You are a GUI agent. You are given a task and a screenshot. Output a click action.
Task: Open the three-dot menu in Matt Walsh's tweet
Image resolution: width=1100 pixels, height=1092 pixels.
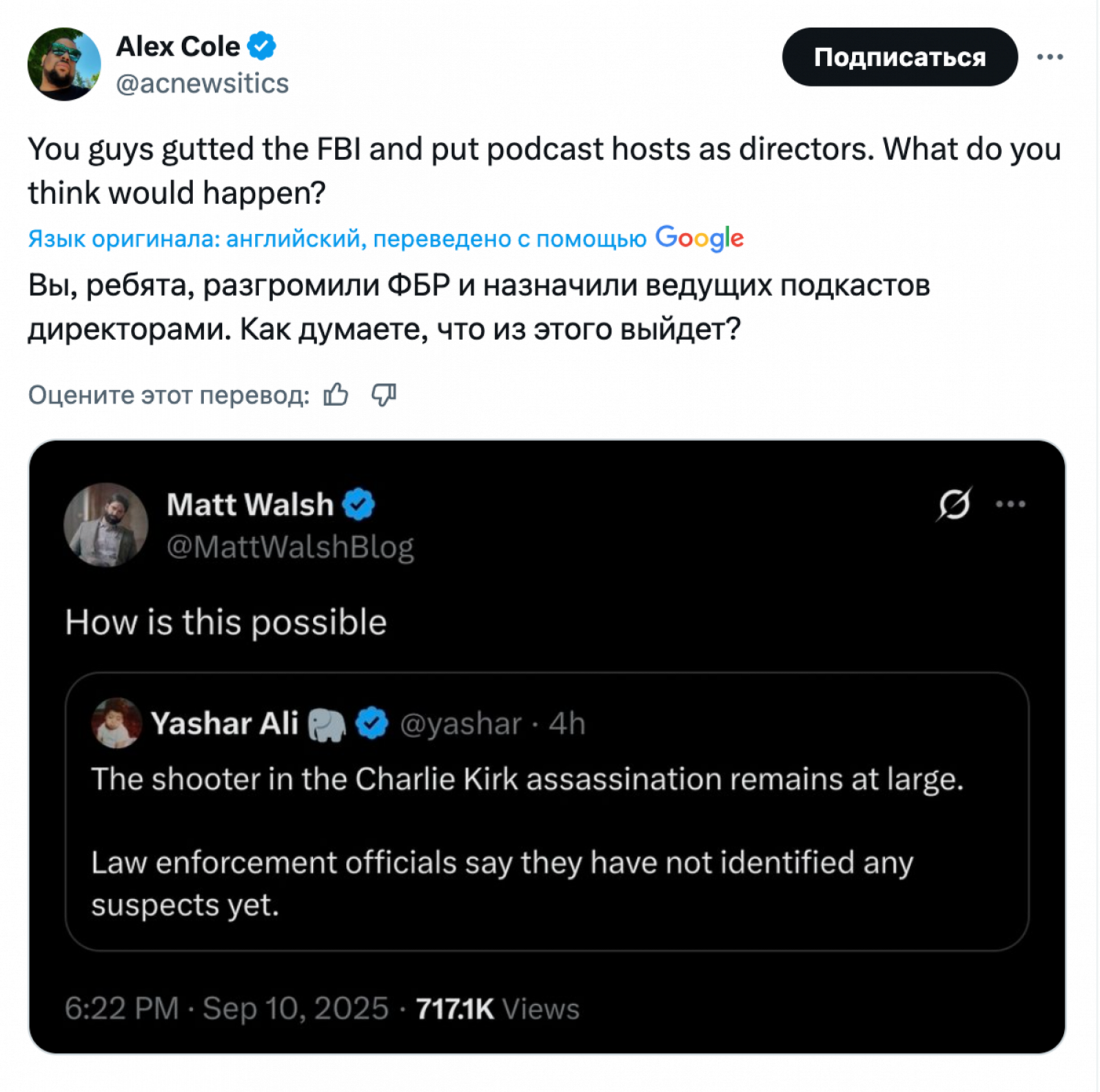click(1011, 504)
